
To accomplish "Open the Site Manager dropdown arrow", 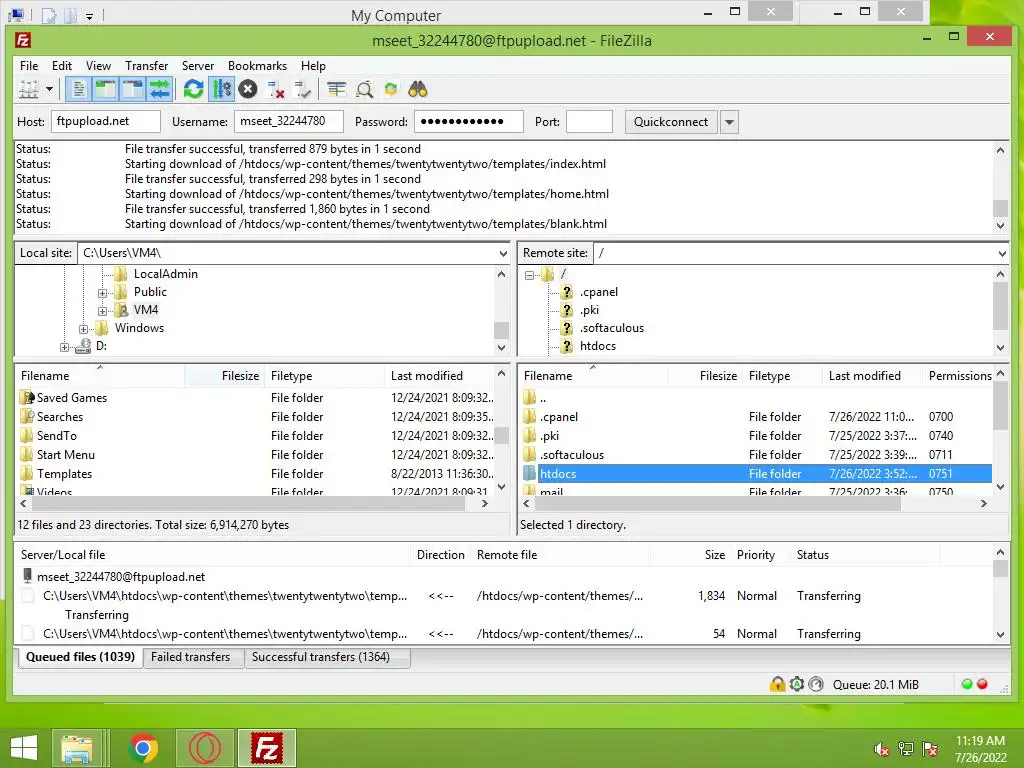I will (x=49, y=89).
